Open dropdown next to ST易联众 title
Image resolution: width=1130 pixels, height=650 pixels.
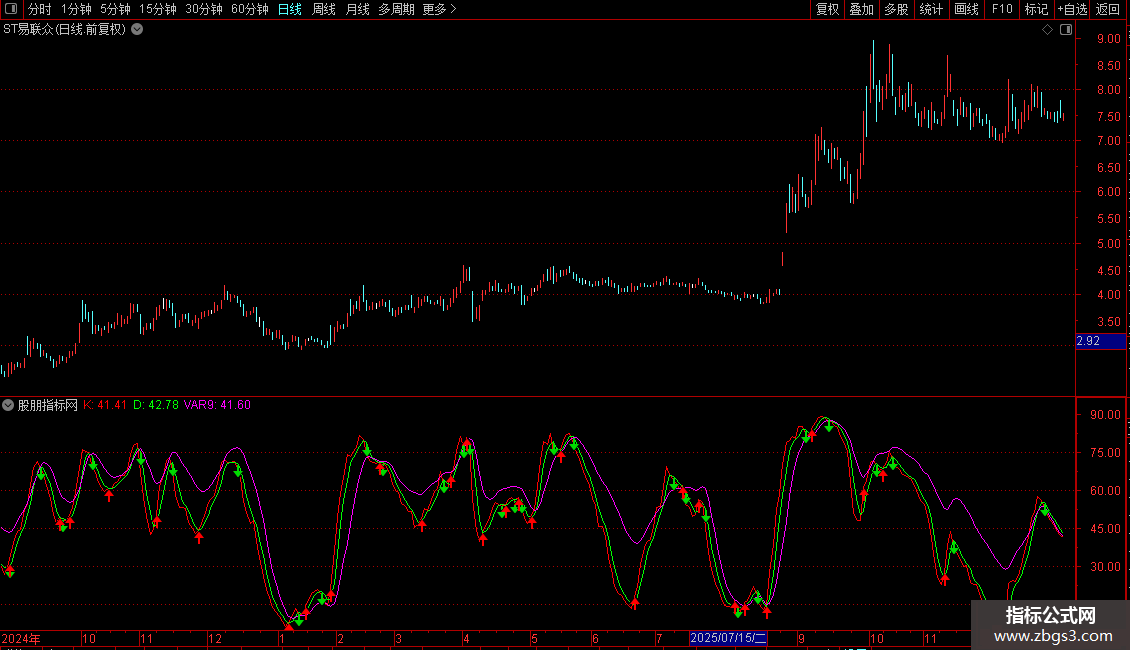(x=137, y=30)
